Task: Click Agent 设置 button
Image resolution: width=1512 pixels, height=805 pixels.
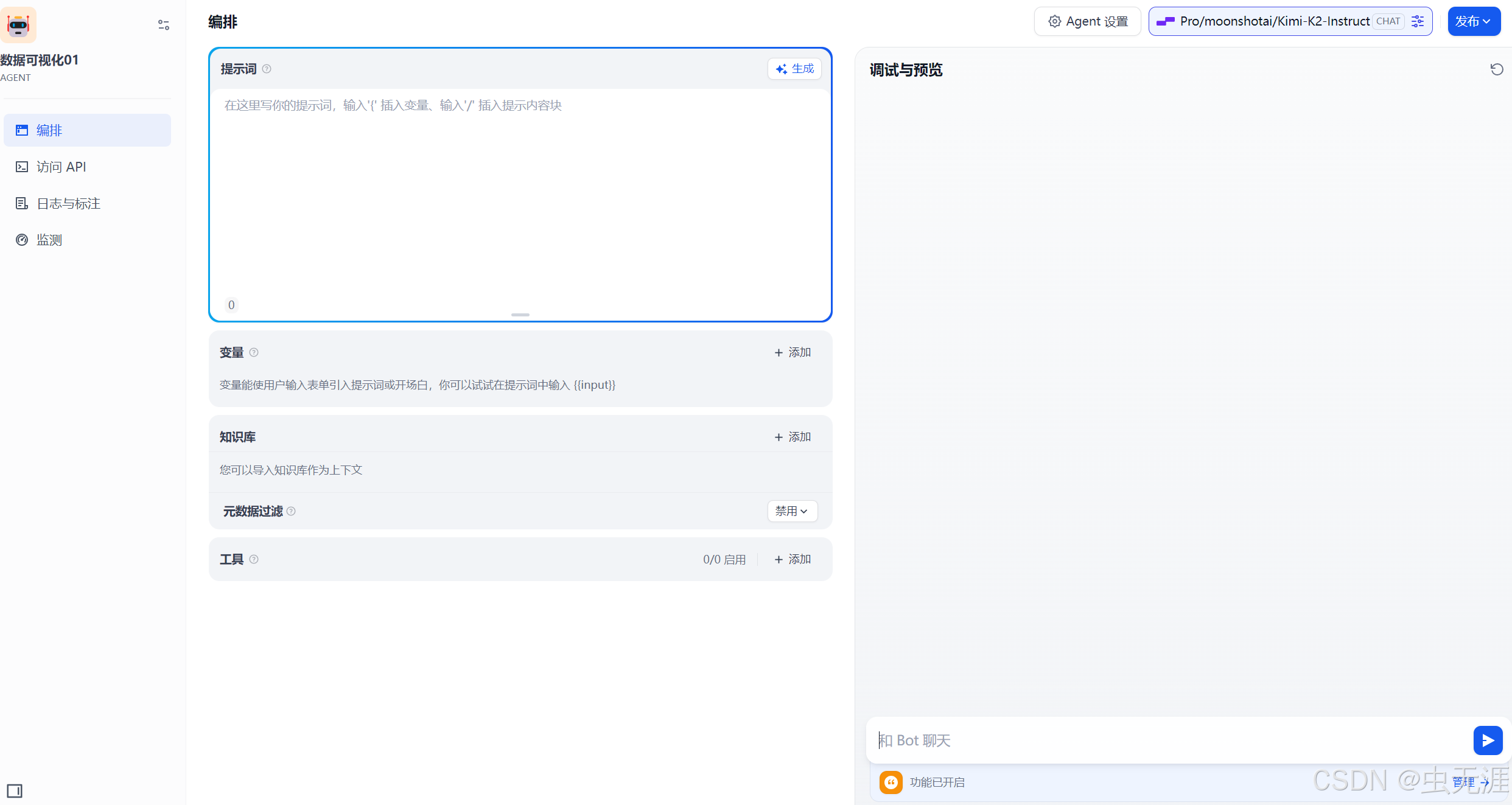Action: pyautogui.click(x=1087, y=21)
